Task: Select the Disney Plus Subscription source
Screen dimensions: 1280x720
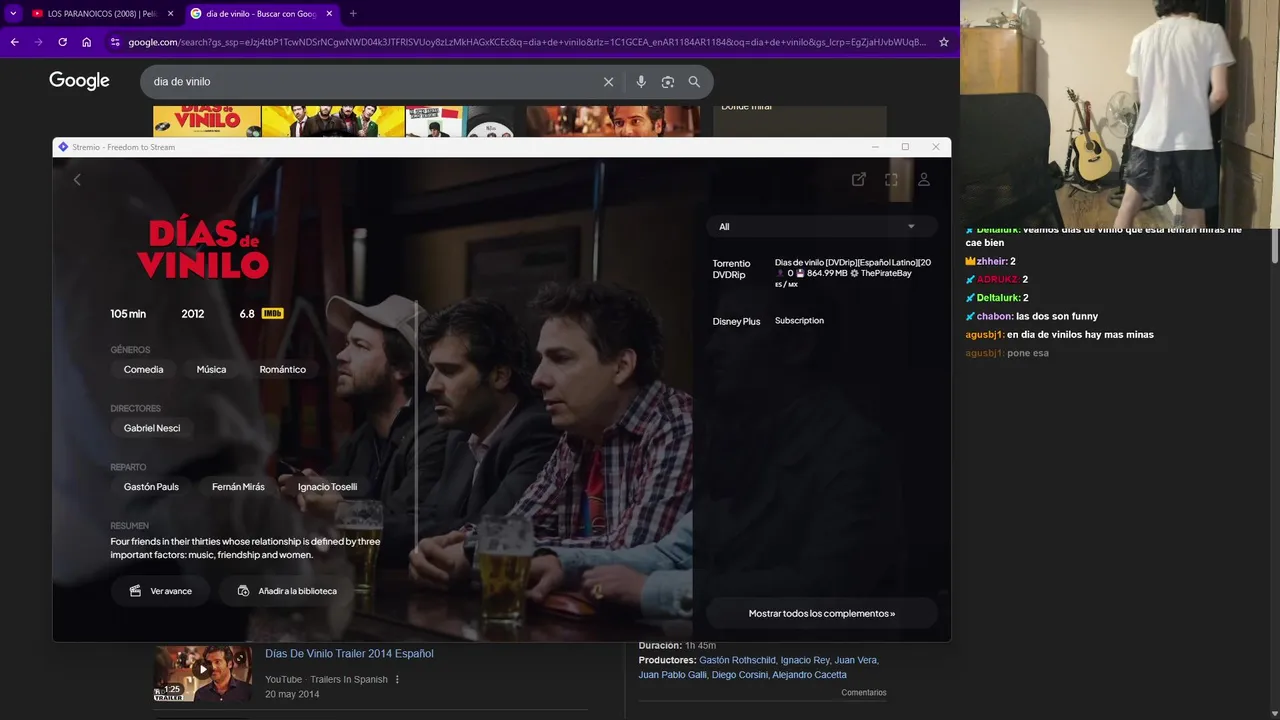Action: (x=822, y=321)
